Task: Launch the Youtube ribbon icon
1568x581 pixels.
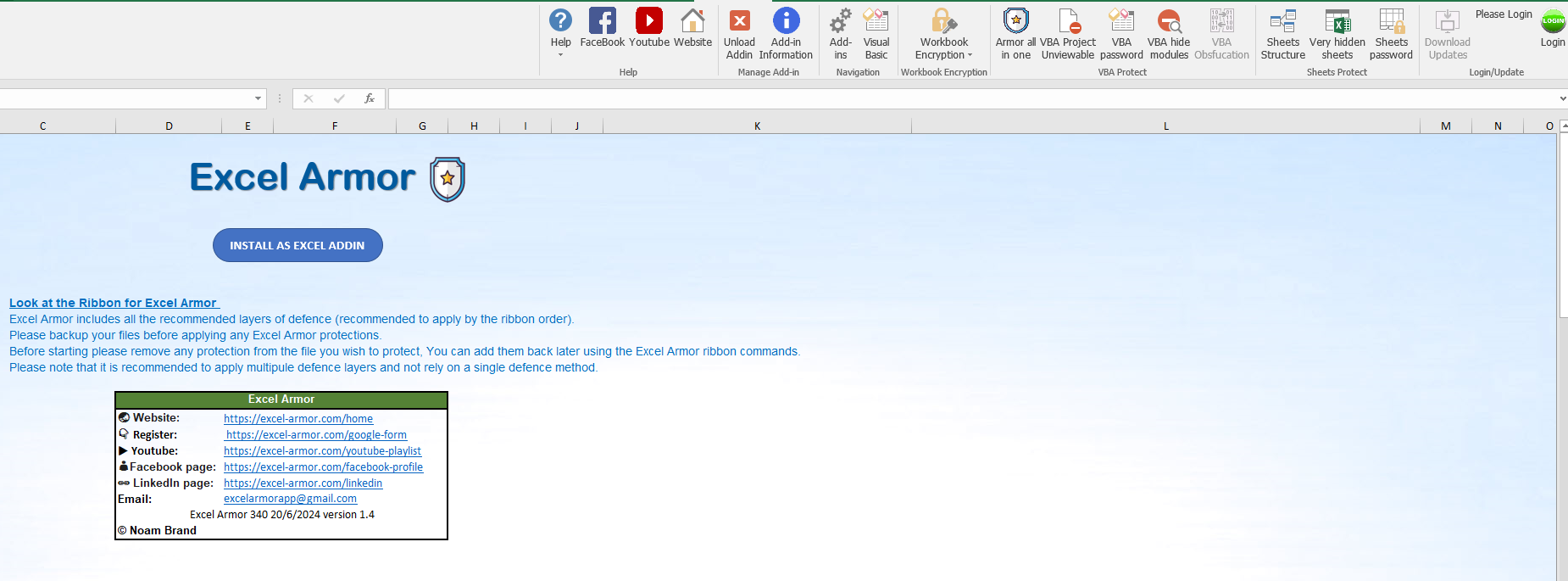Action: (x=649, y=27)
